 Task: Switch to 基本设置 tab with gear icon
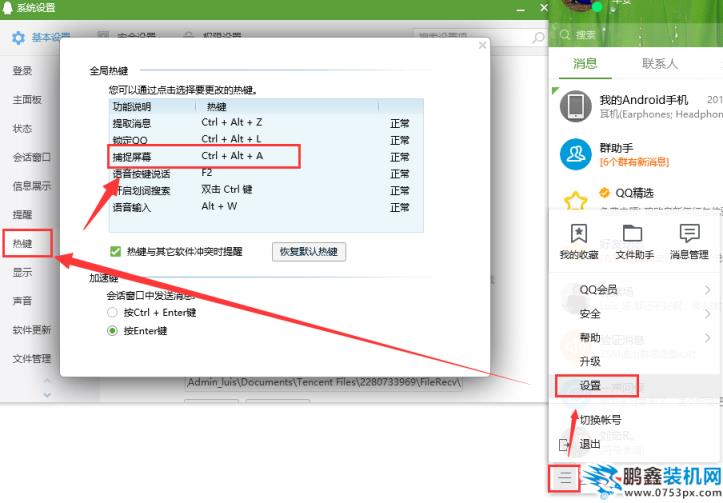tap(41, 38)
